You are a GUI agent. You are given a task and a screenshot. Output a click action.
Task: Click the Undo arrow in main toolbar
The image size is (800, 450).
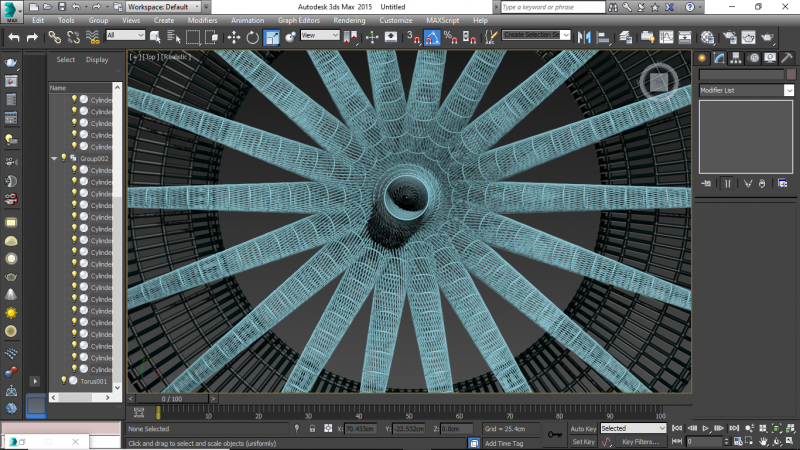(14, 37)
